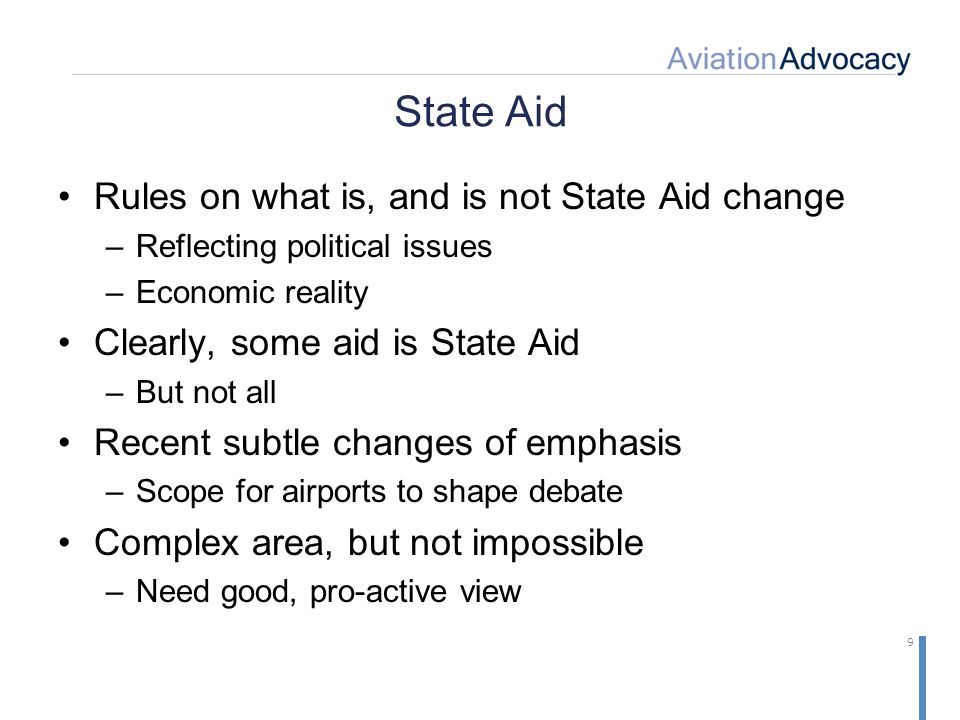Click the bullet dot before 'Rules on what is'

pyautogui.click(x=64, y=197)
